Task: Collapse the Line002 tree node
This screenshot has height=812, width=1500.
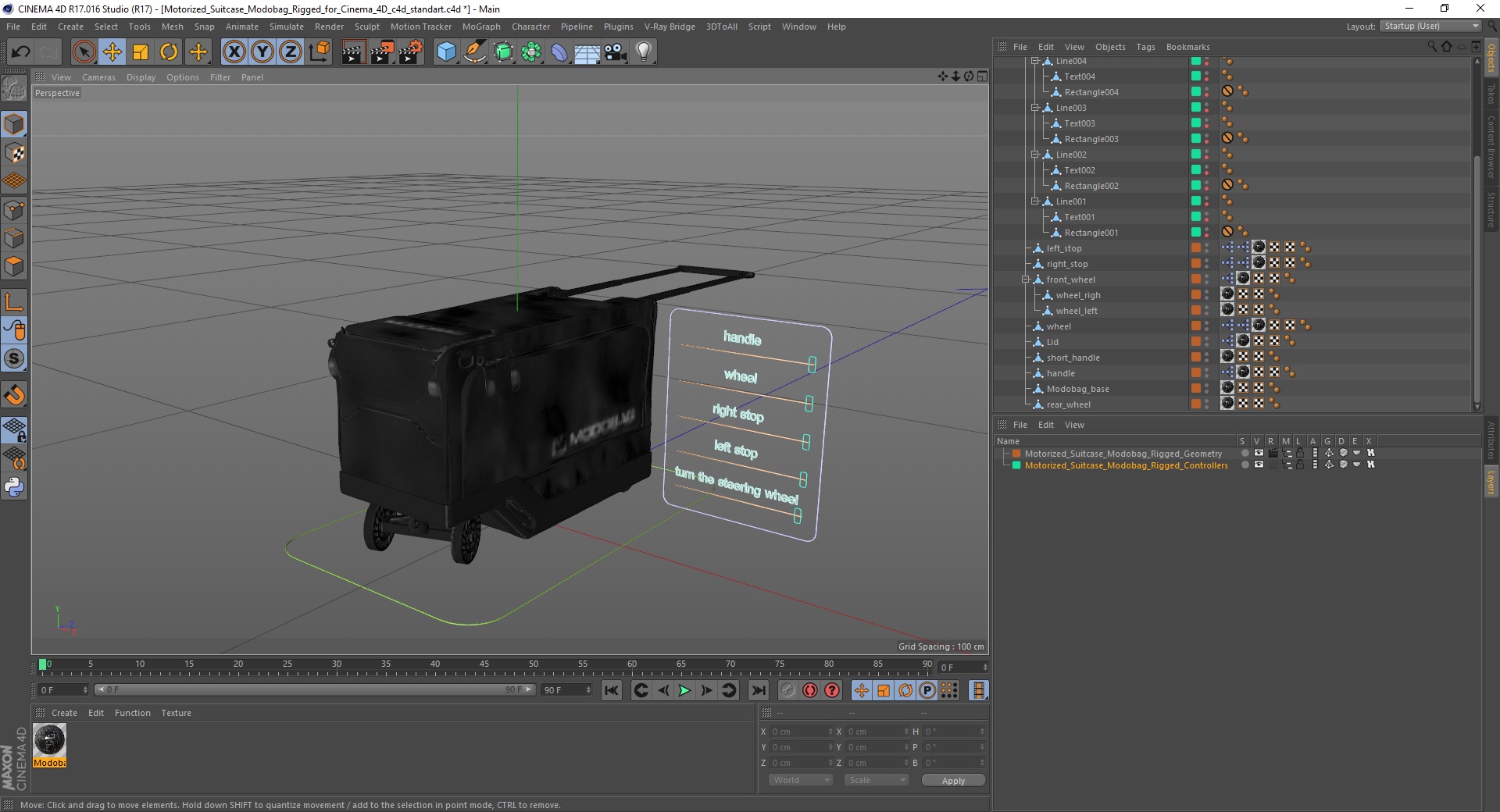Action: [1034, 155]
